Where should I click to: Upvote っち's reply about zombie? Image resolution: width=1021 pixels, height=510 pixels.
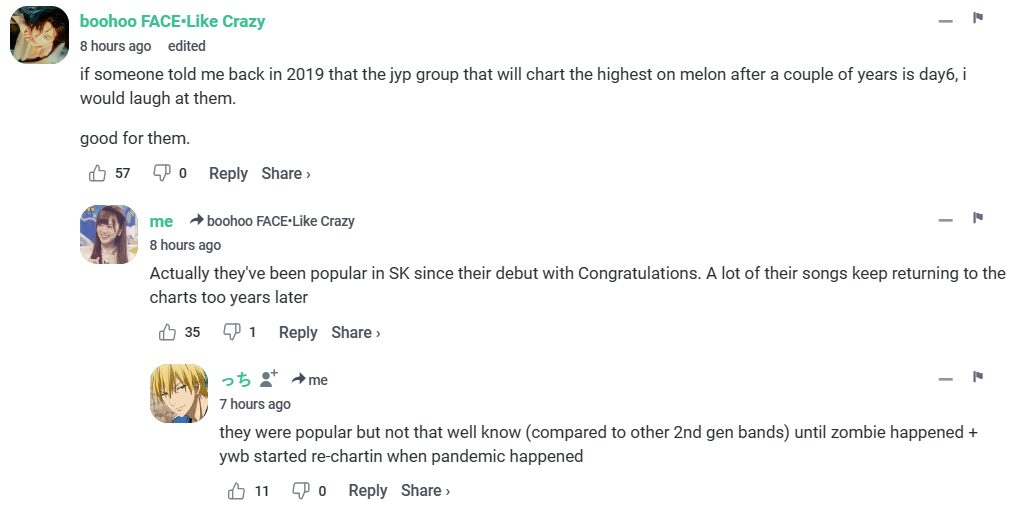(x=237, y=490)
